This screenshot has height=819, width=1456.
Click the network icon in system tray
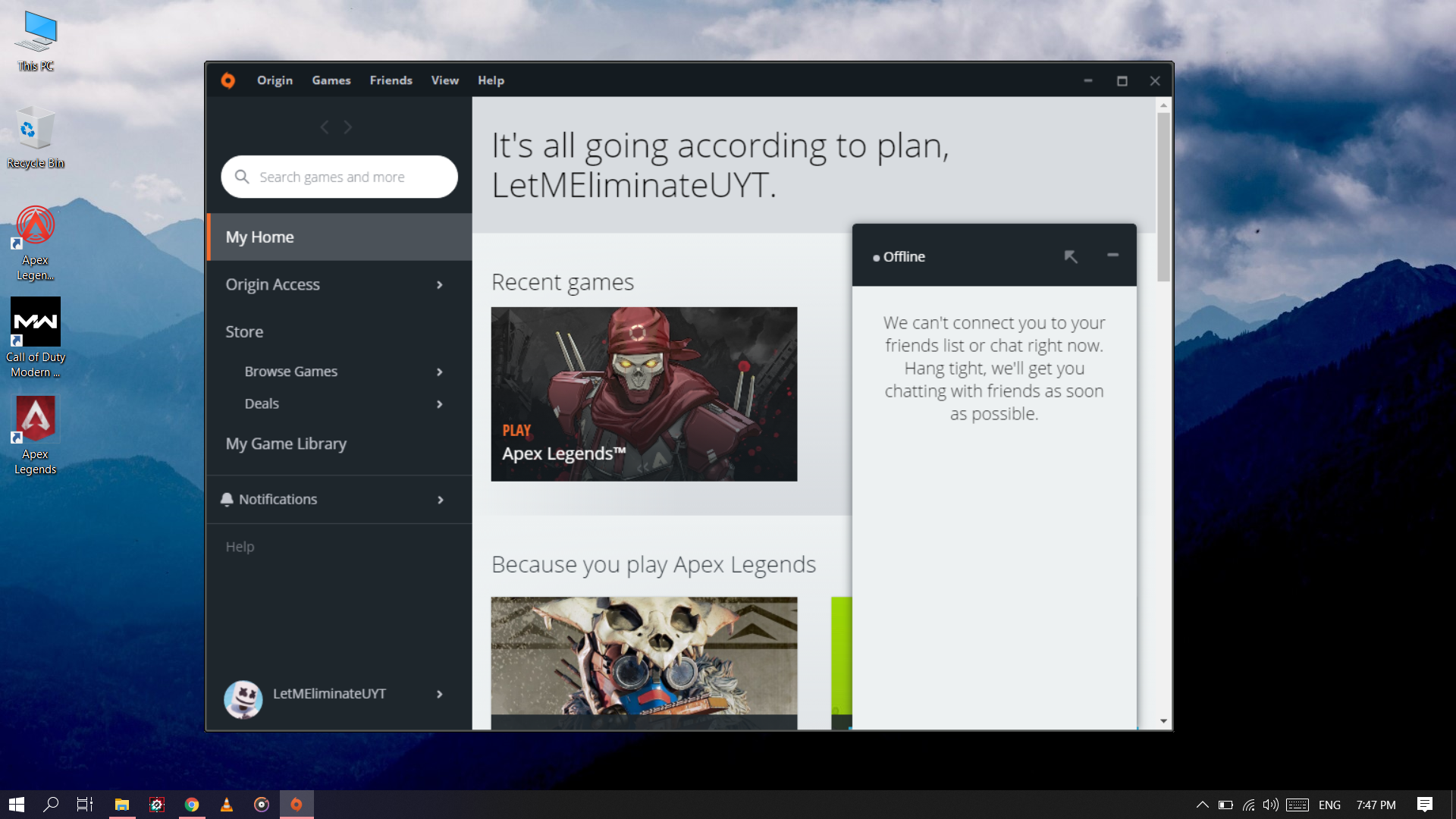click(1248, 805)
